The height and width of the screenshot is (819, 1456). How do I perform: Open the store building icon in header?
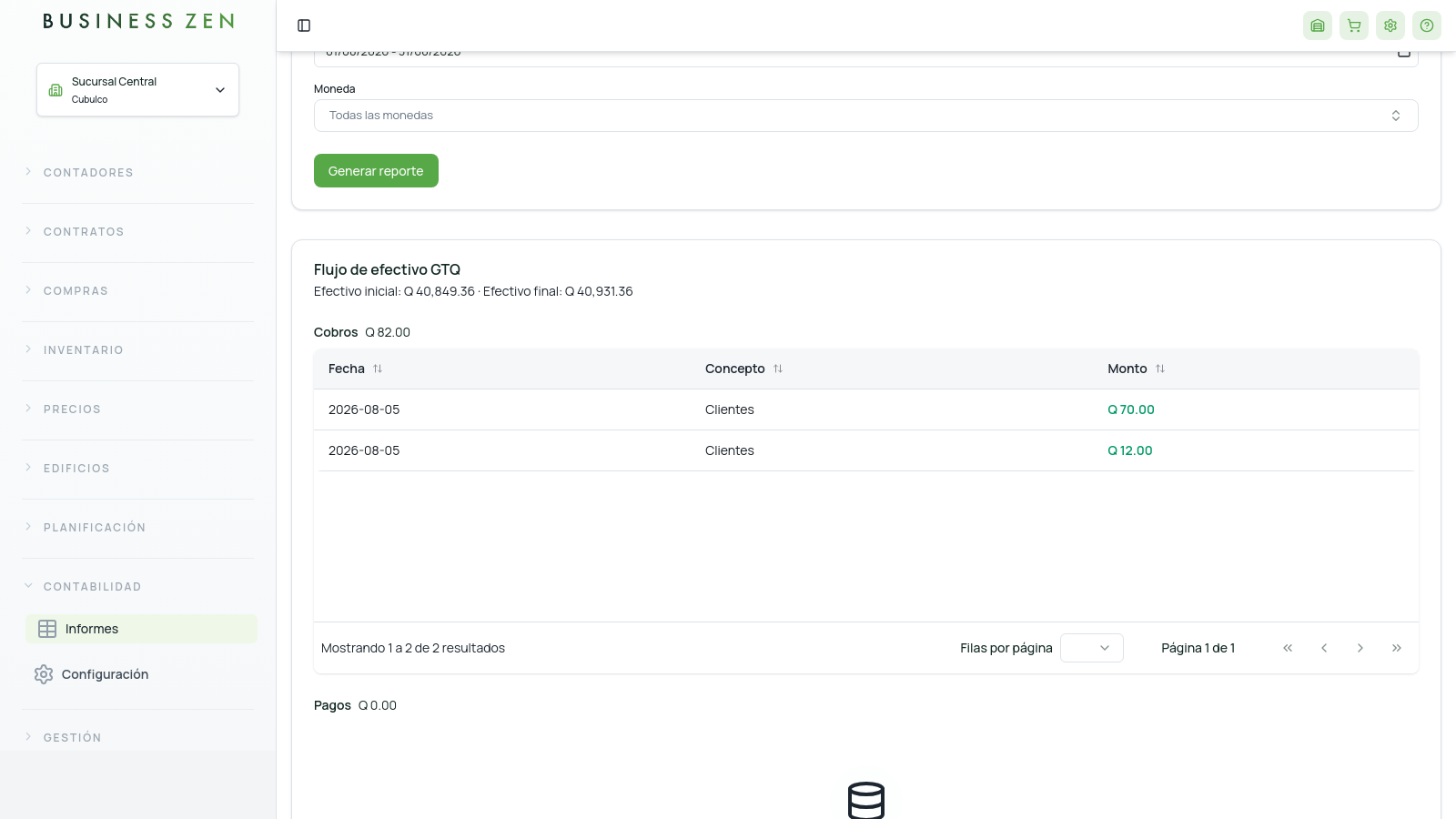coord(1318,25)
